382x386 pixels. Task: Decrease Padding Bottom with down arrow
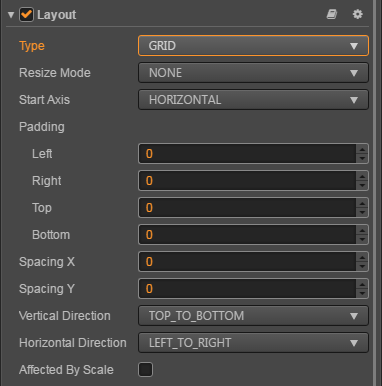(362, 239)
